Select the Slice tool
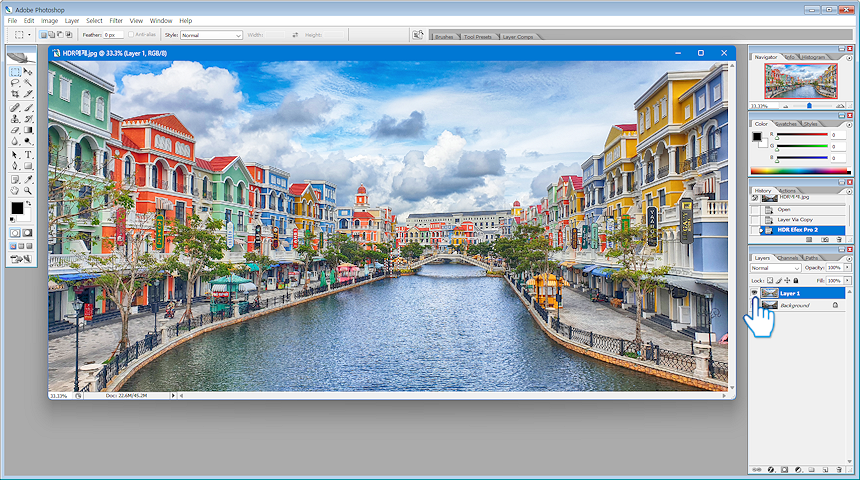This screenshot has height=480, width=860. 28,94
